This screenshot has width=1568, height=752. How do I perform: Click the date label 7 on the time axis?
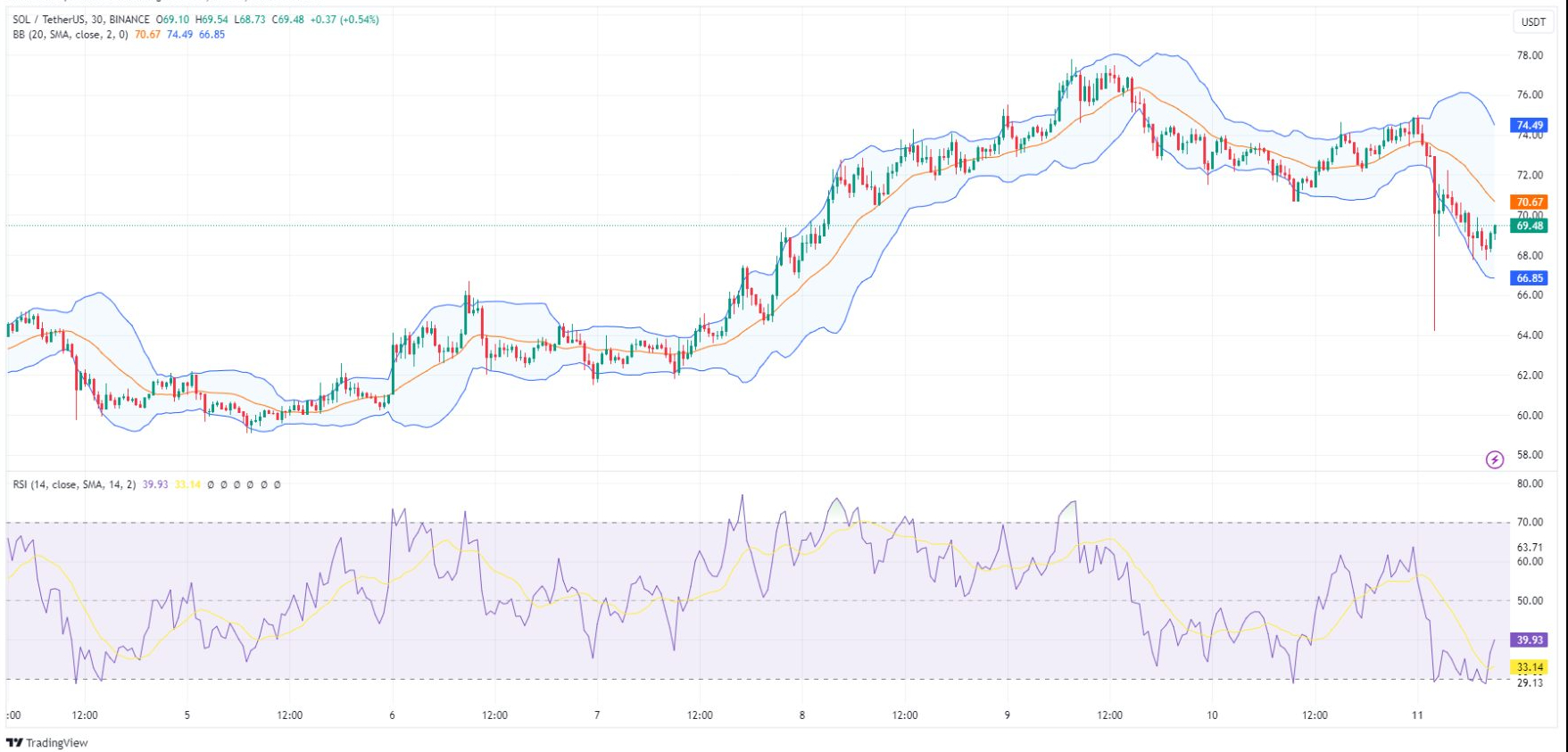[597, 715]
